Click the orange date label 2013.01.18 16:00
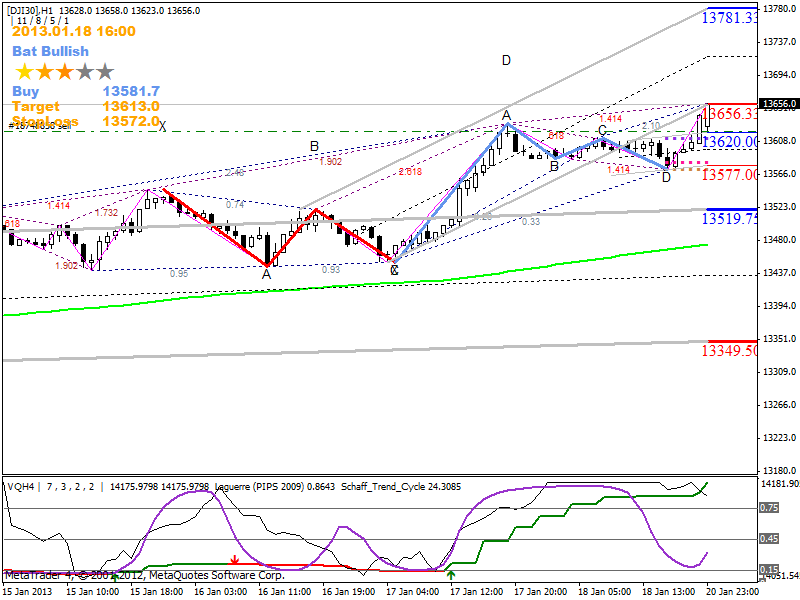This screenshot has width=800, height=600. 74,31
